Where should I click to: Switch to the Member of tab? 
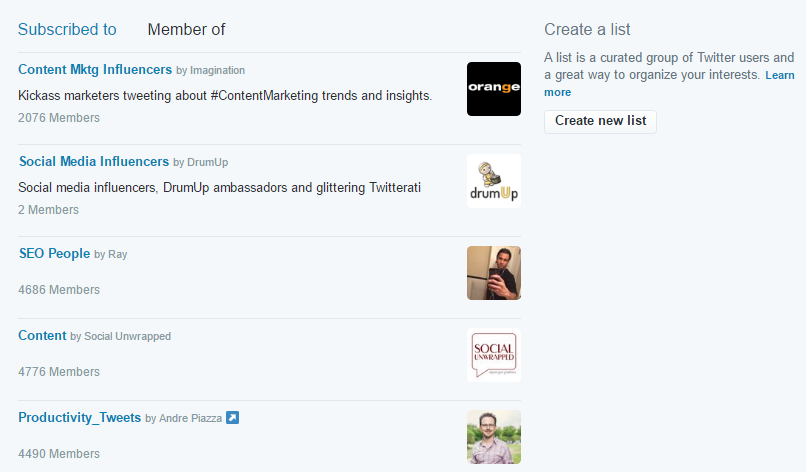coord(186,30)
